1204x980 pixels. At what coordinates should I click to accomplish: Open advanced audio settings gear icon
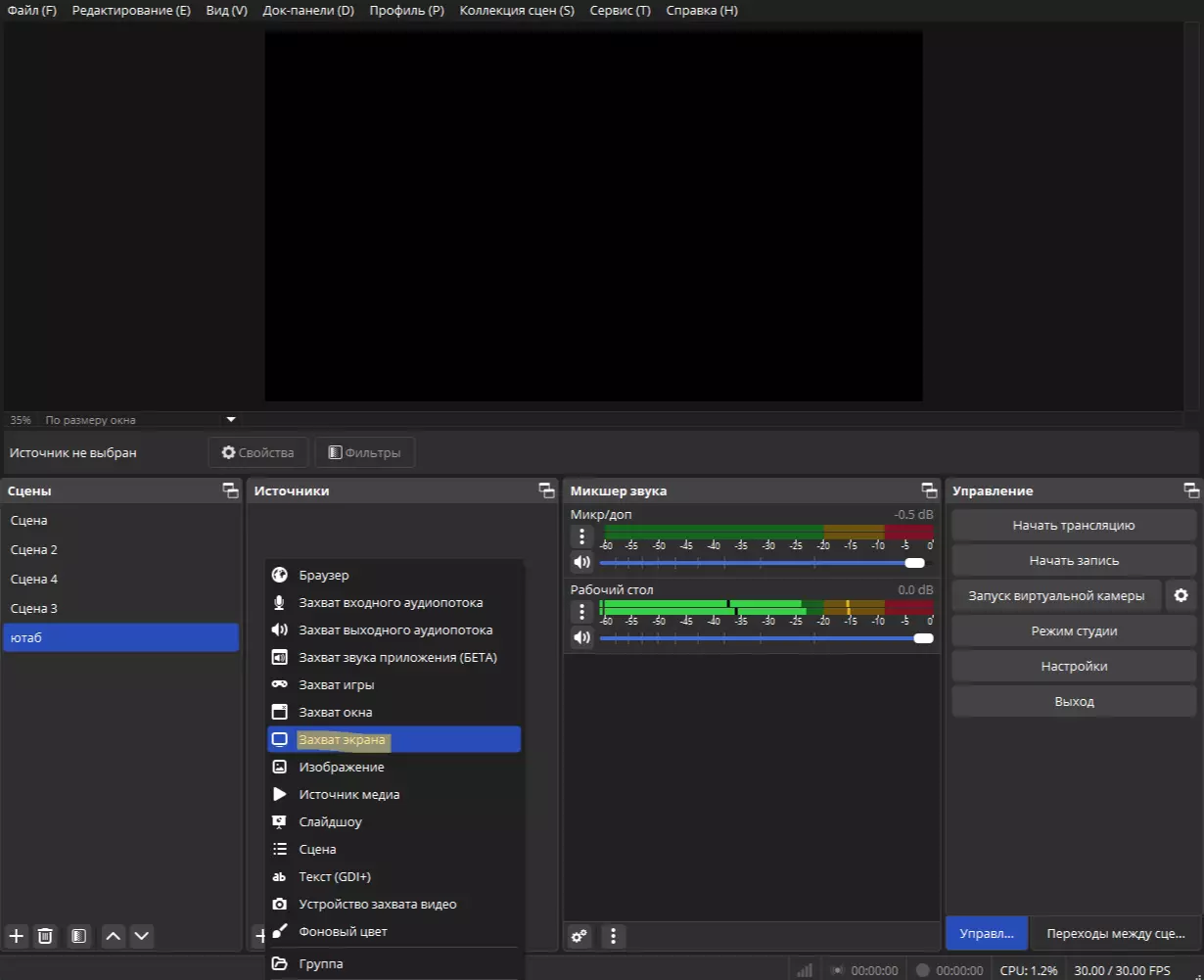pyautogui.click(x=579, y=936)
